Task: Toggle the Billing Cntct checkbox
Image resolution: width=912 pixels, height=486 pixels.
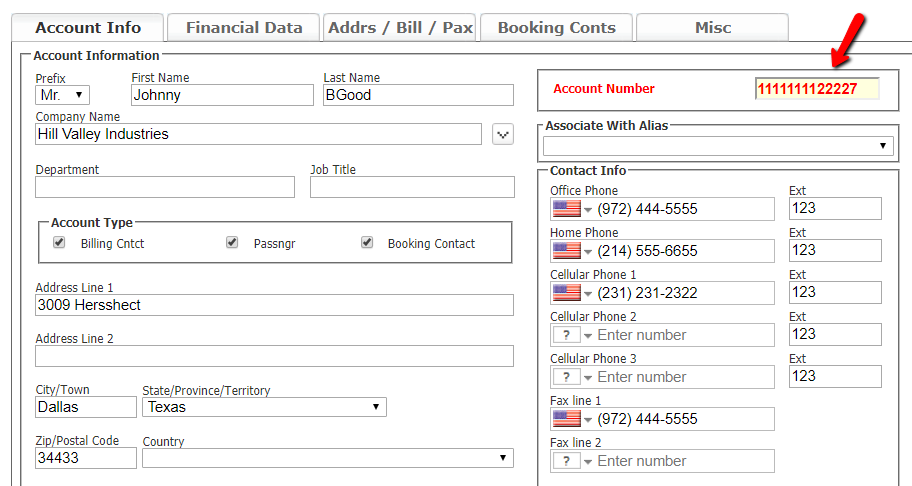Action: pos(60,243)
